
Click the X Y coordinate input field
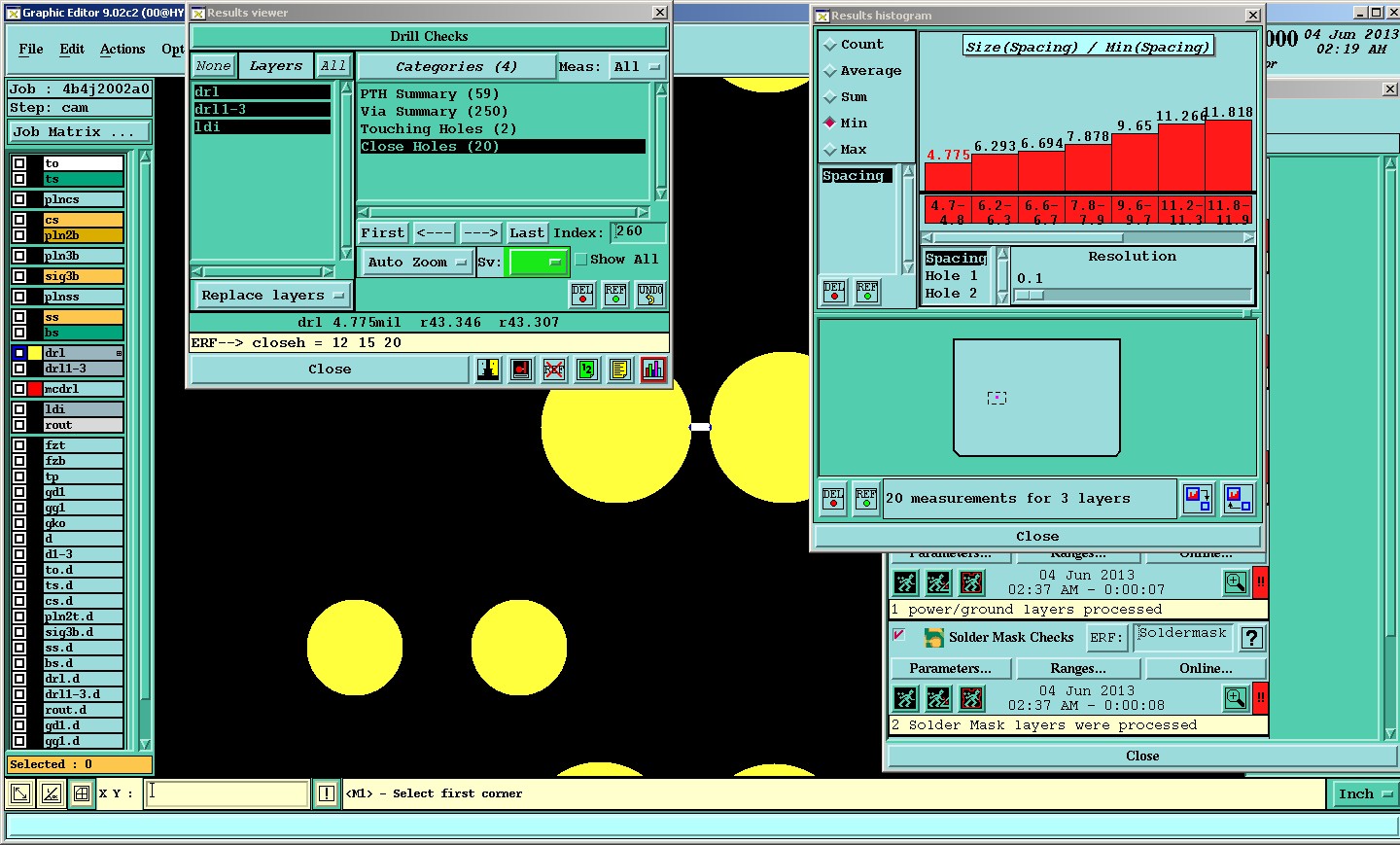click(227, 793)
